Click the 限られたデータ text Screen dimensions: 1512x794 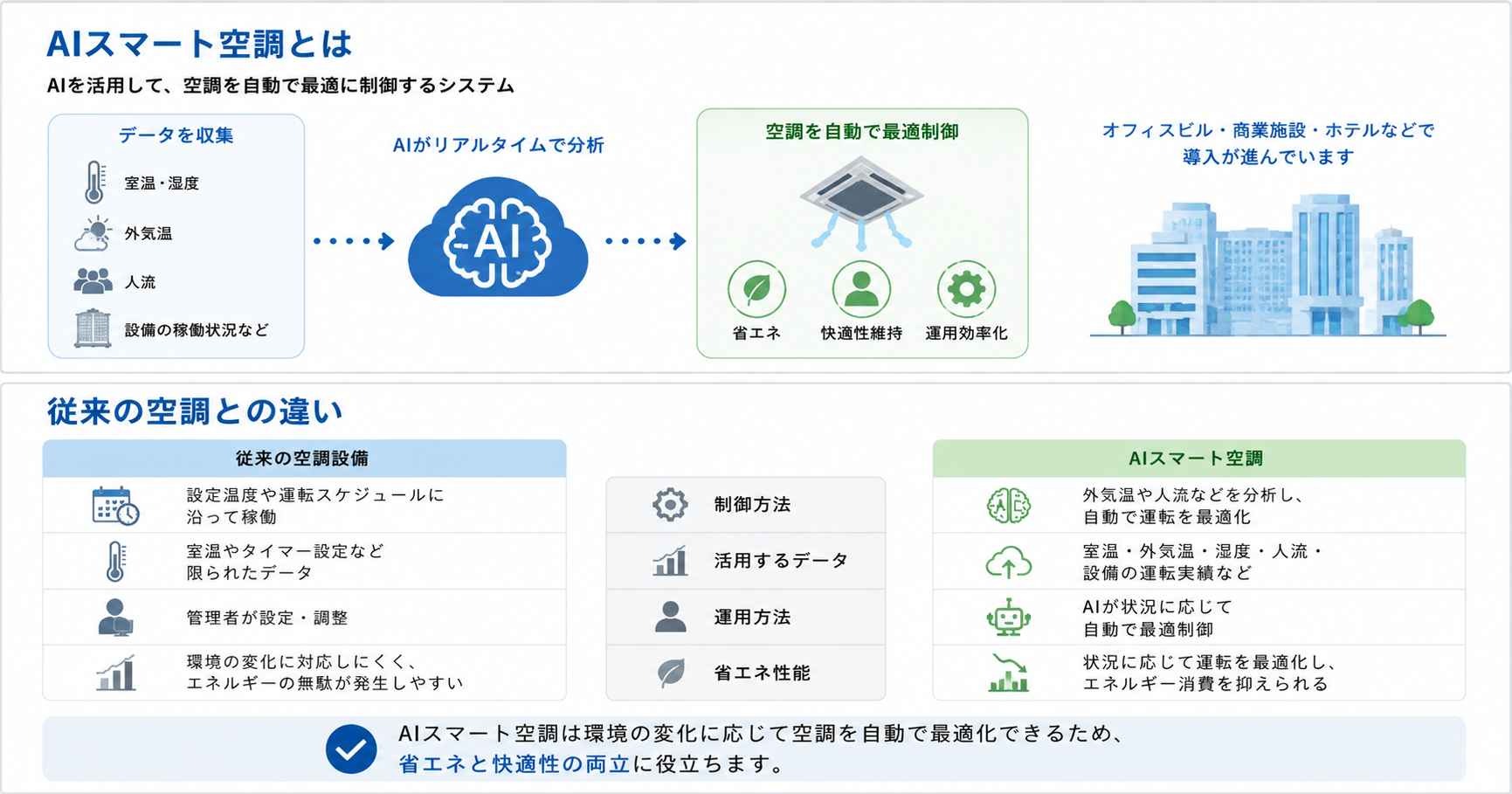(x=249, y=573)
